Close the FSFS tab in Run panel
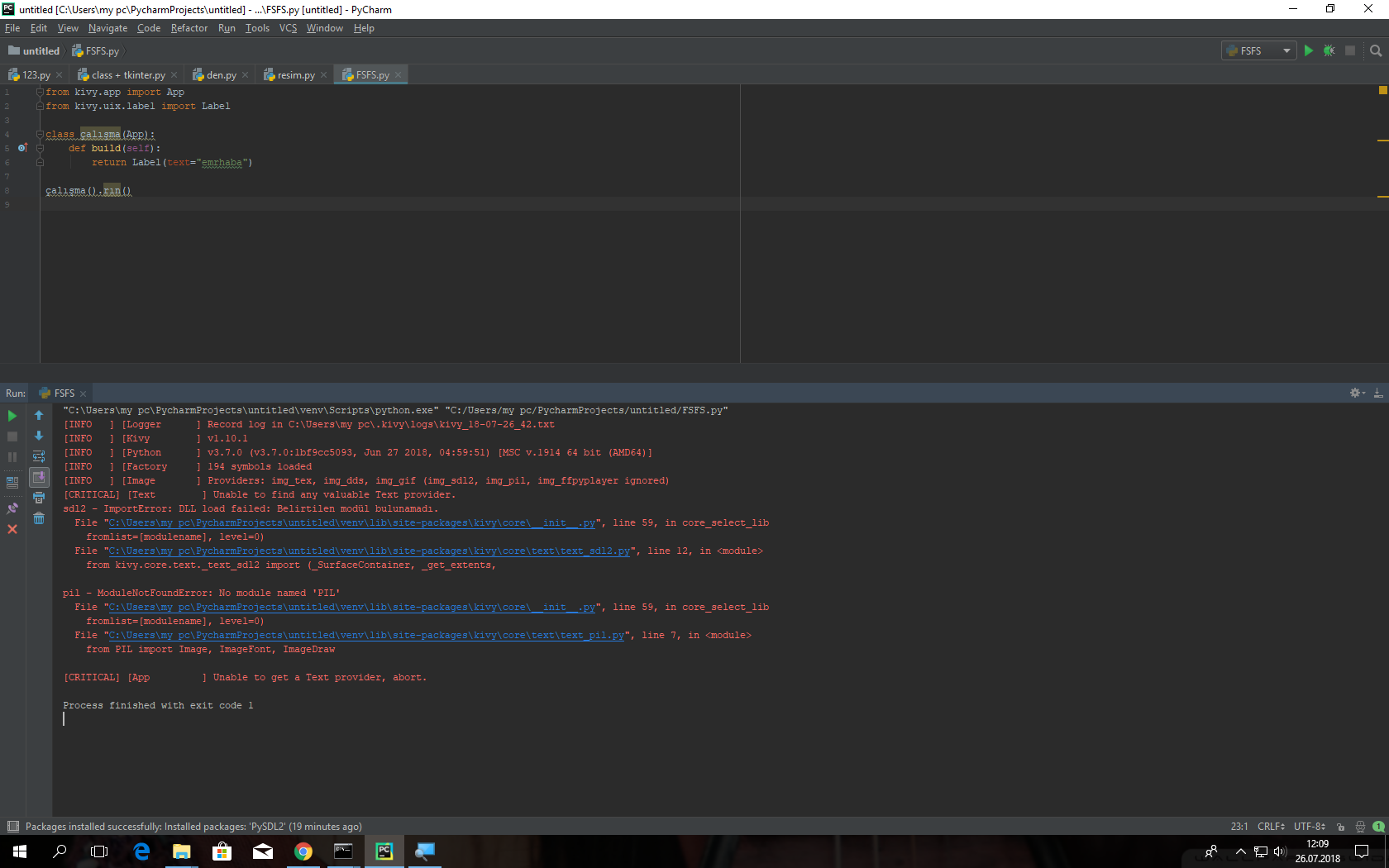Viewport: 1389px width, 868px height. coord(84,393)
